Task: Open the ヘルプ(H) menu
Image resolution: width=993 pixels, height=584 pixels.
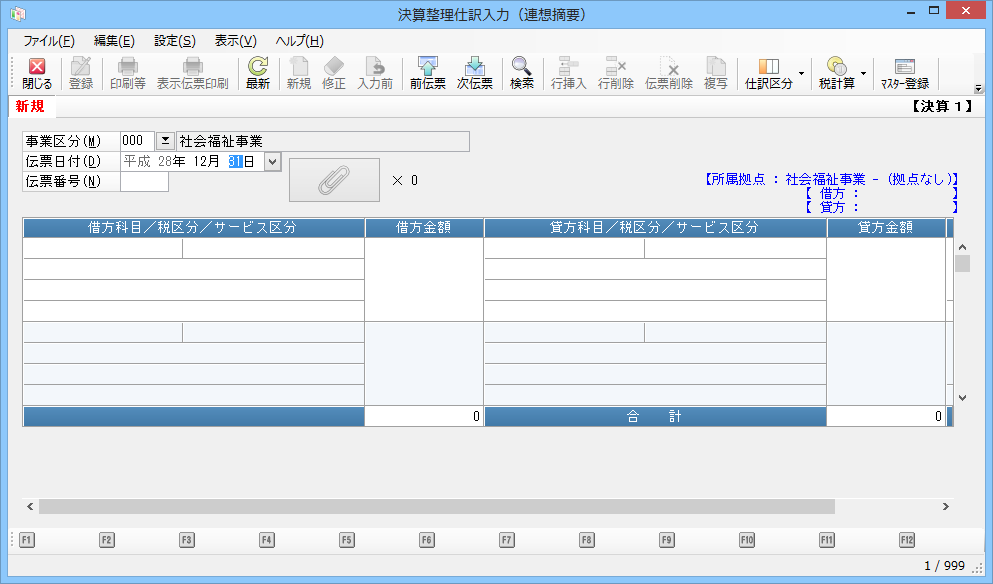Action: tap(299, 41)
